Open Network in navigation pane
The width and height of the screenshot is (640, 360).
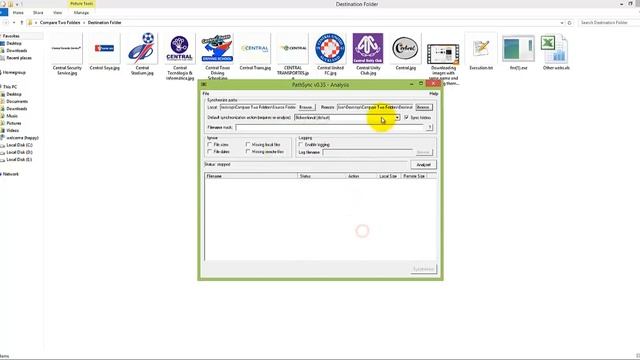click(11, 174)
